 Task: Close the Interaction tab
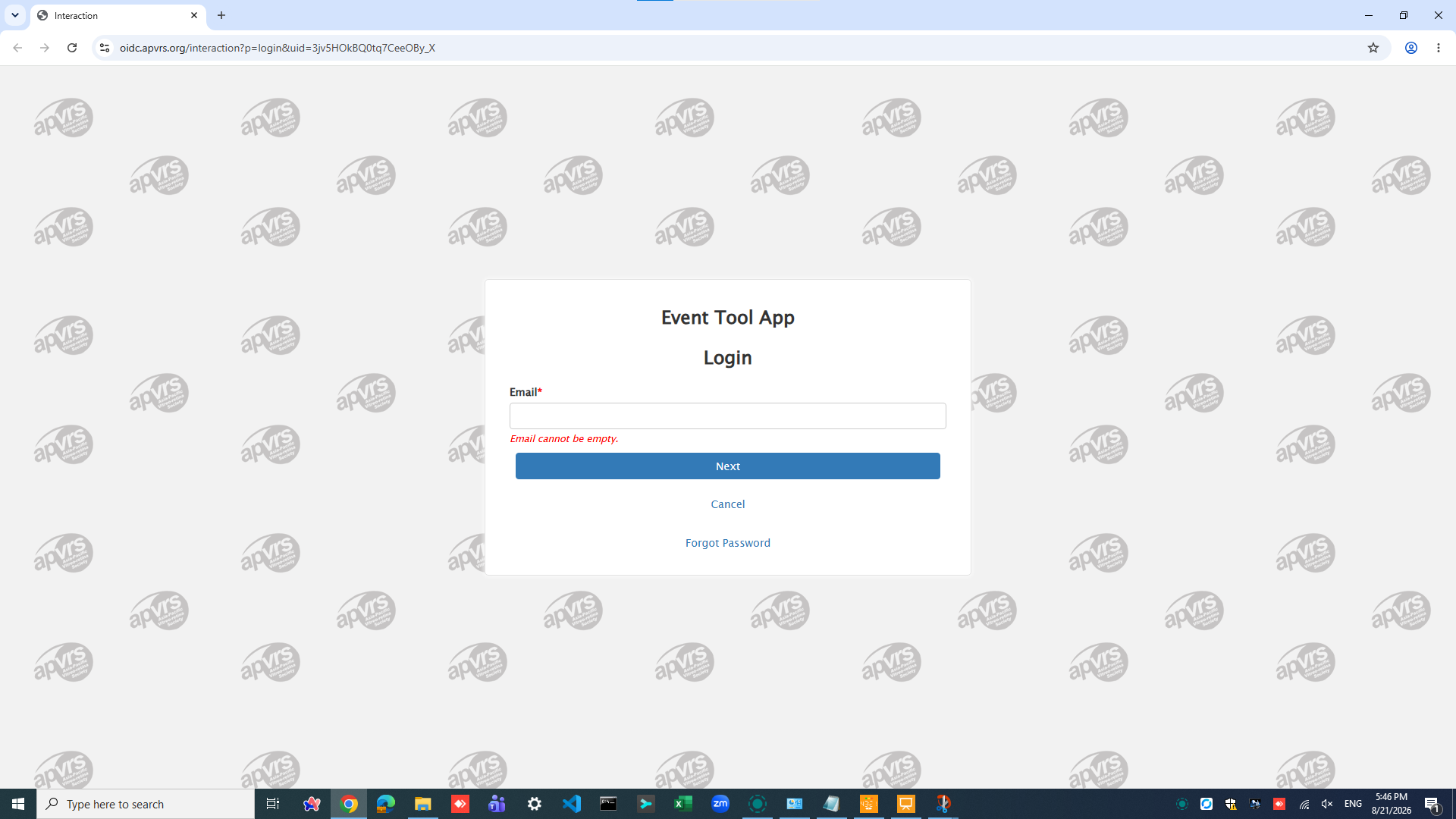point(194,15)
